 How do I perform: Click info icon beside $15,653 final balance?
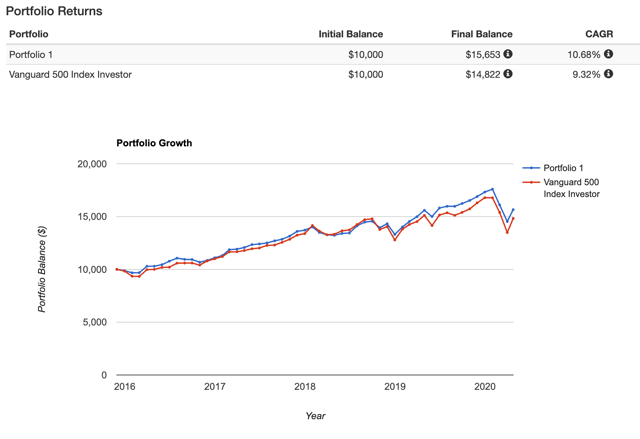pyautogui.click(x=508, y=54)
